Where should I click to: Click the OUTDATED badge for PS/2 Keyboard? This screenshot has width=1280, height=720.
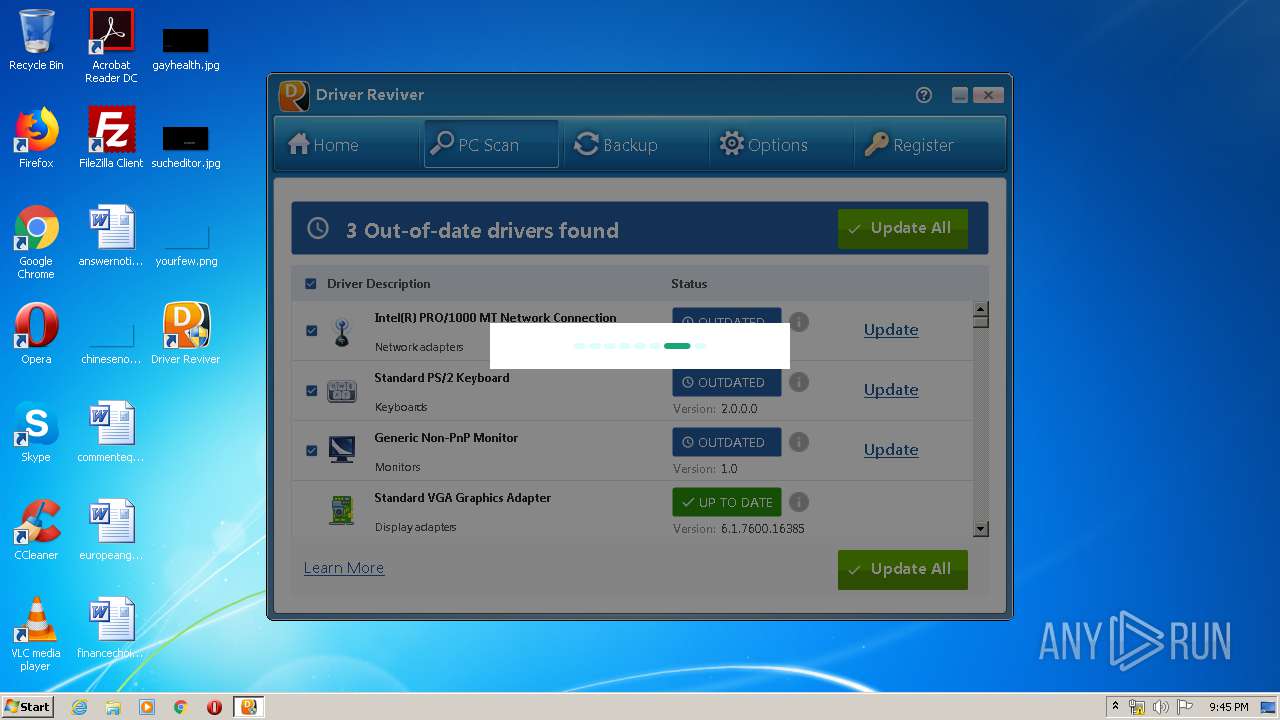(x=727, y=382)
